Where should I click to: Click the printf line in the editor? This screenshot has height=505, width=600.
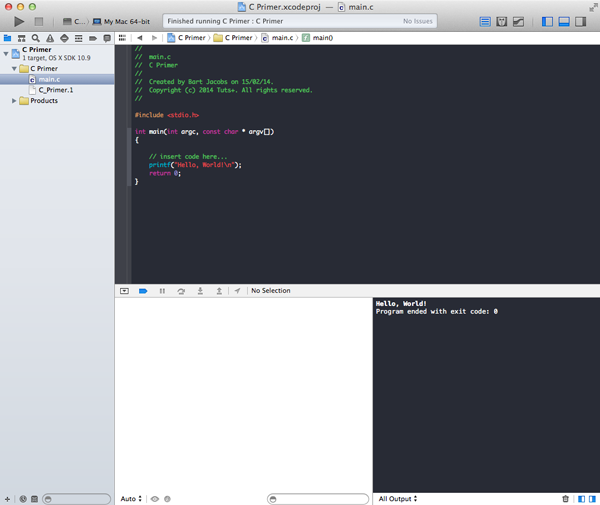coord(195,165)
